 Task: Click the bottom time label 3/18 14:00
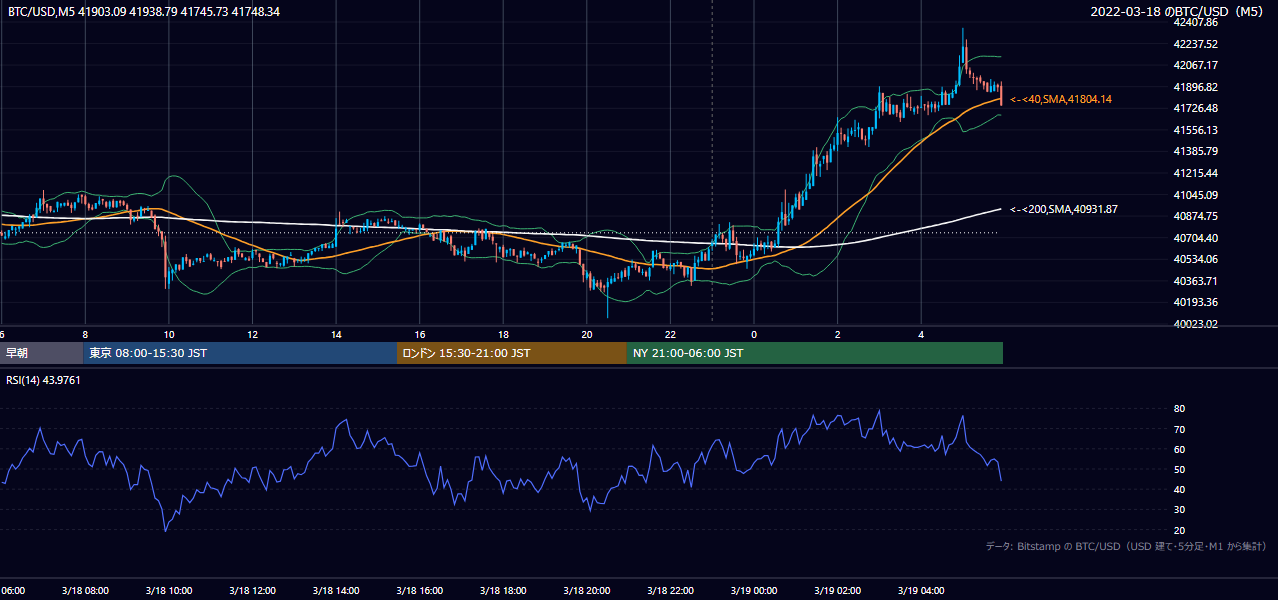[x=336, y=590]
